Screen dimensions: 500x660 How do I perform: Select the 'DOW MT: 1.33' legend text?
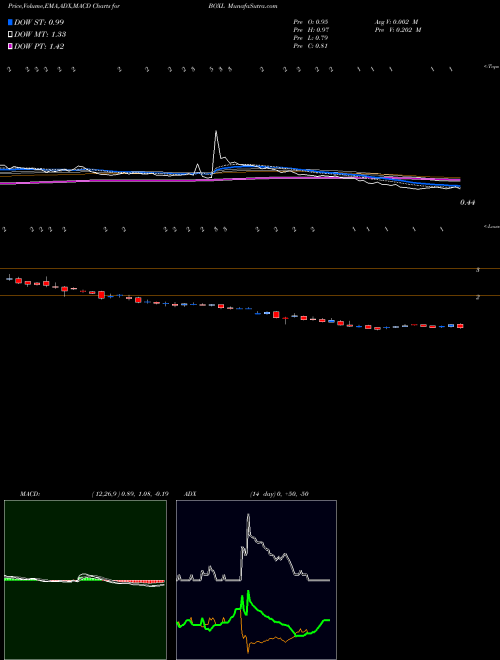click(x=40, y=35)
